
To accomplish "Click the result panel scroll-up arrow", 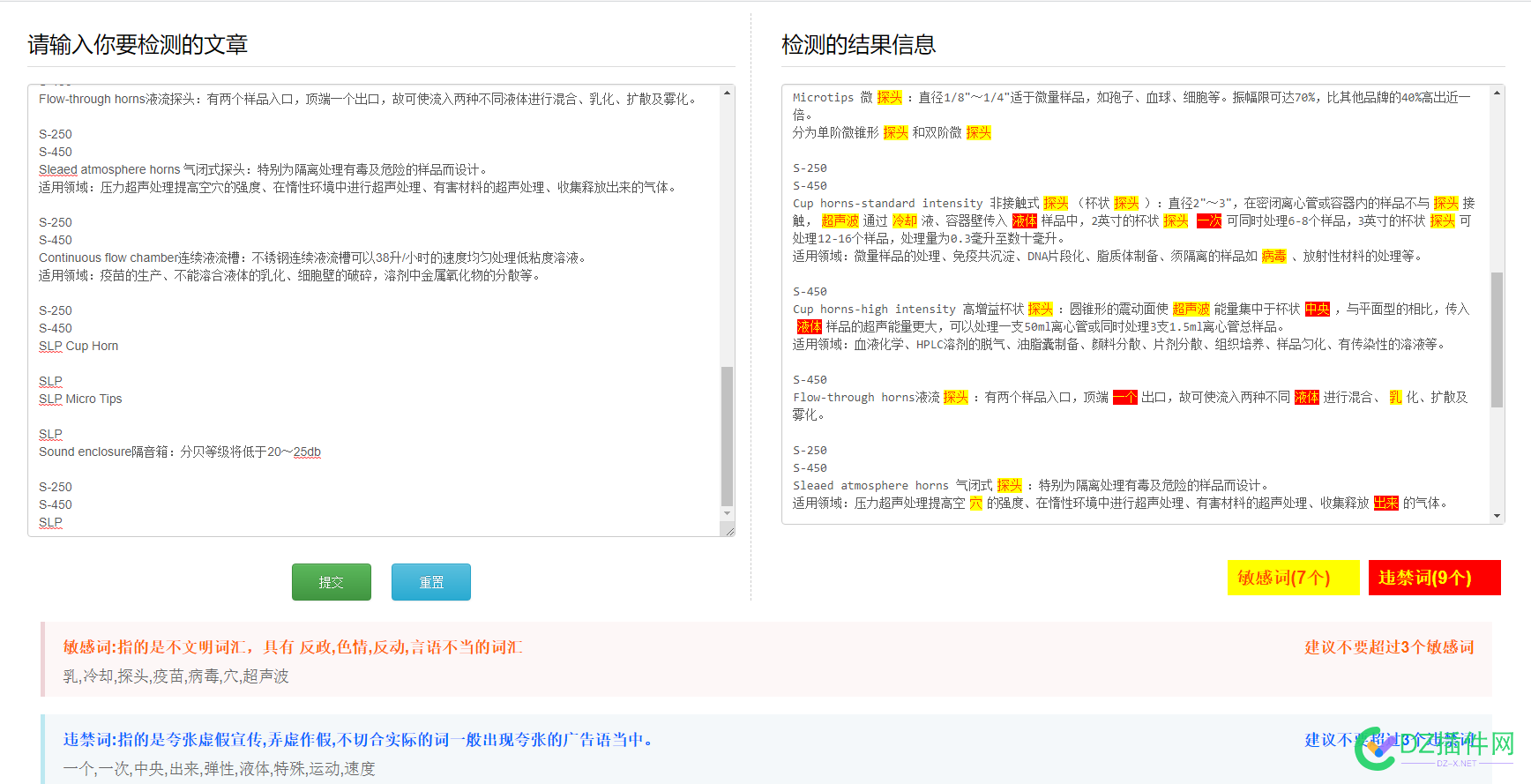I will (x=1497, y=93).
